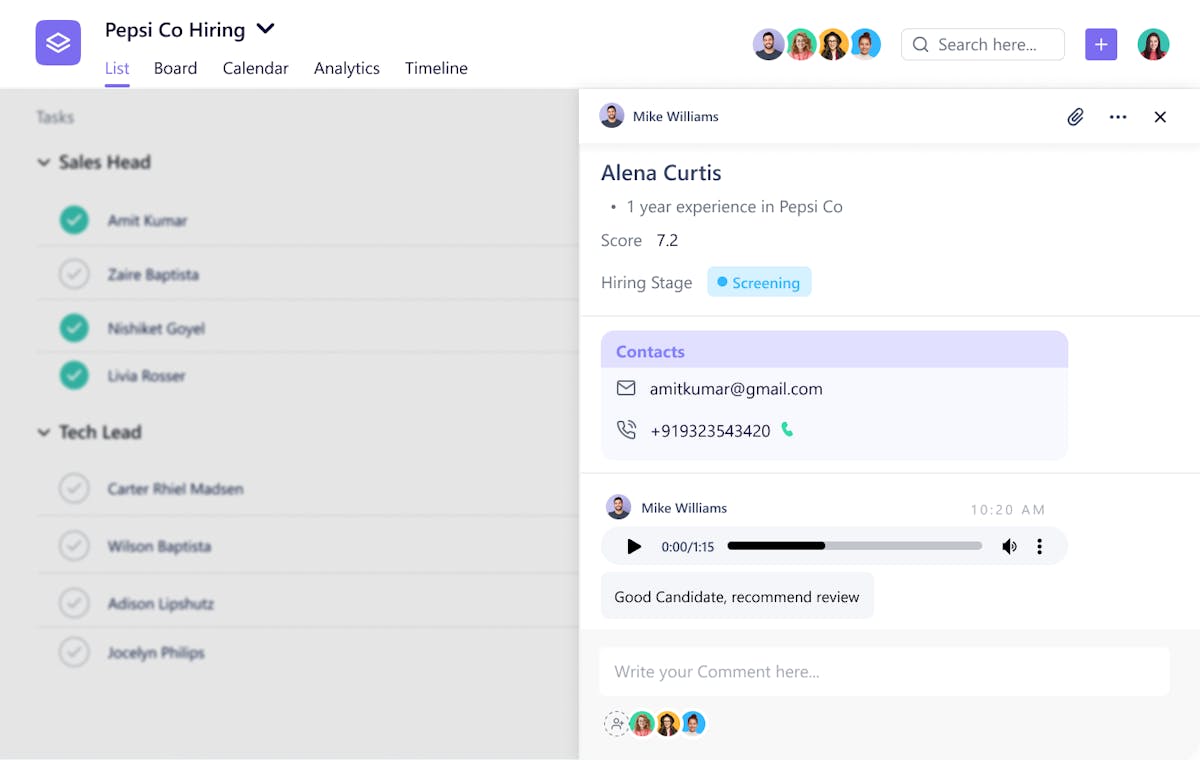Click the Screening hiring stage badge

(759, 283)
